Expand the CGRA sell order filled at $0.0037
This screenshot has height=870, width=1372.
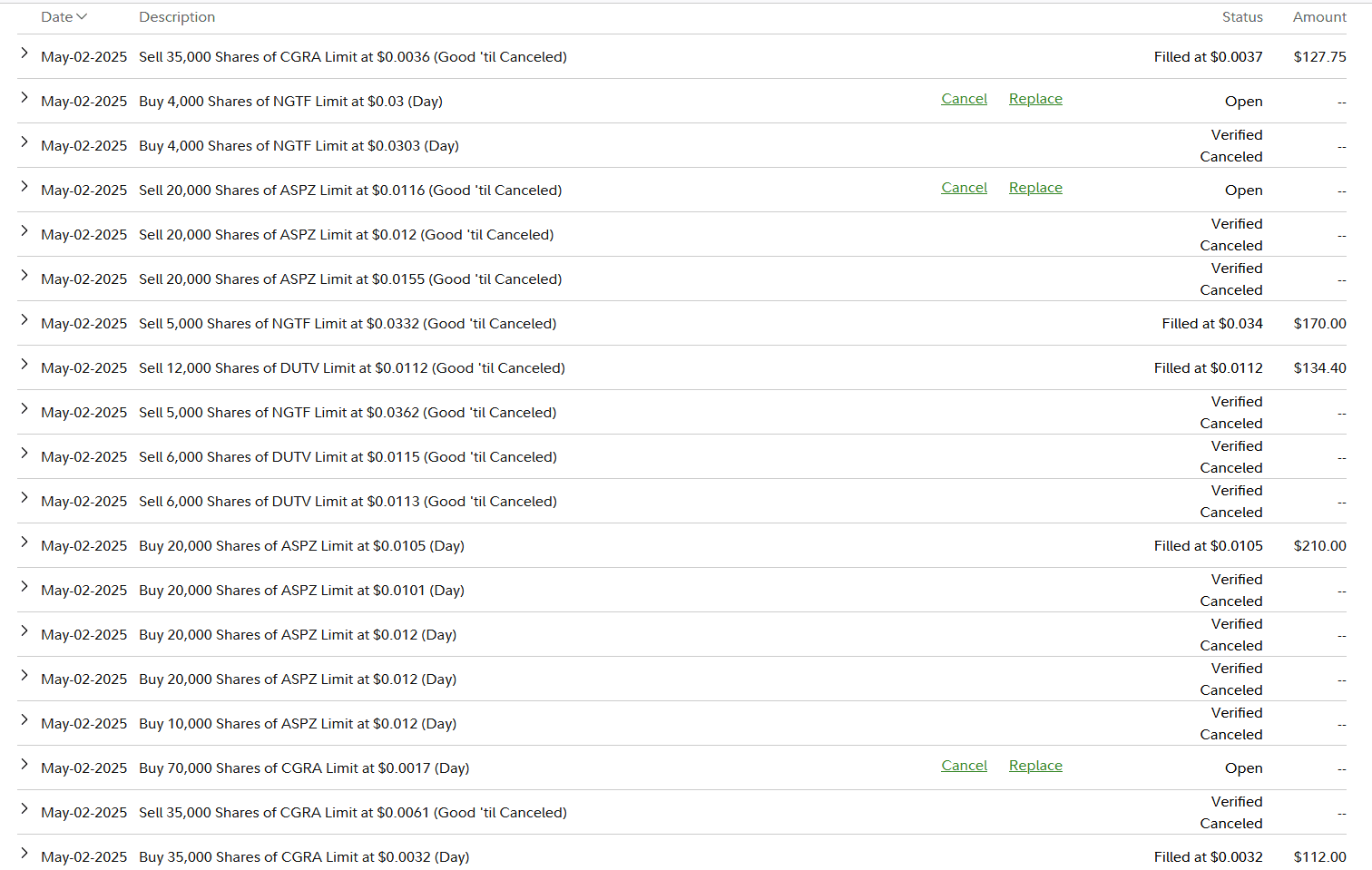coord(24,54)
